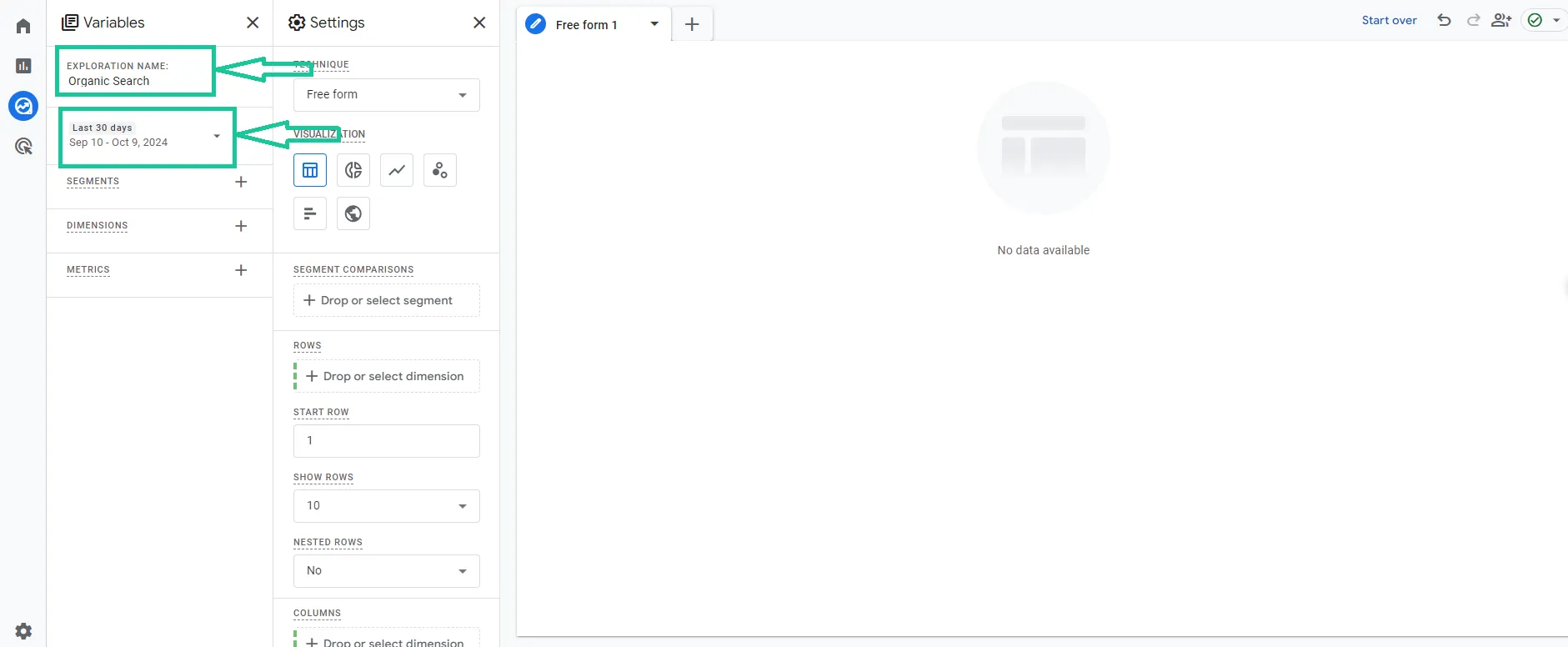
Task: Share exploration with add-people icon
Action: [1501, 20]
